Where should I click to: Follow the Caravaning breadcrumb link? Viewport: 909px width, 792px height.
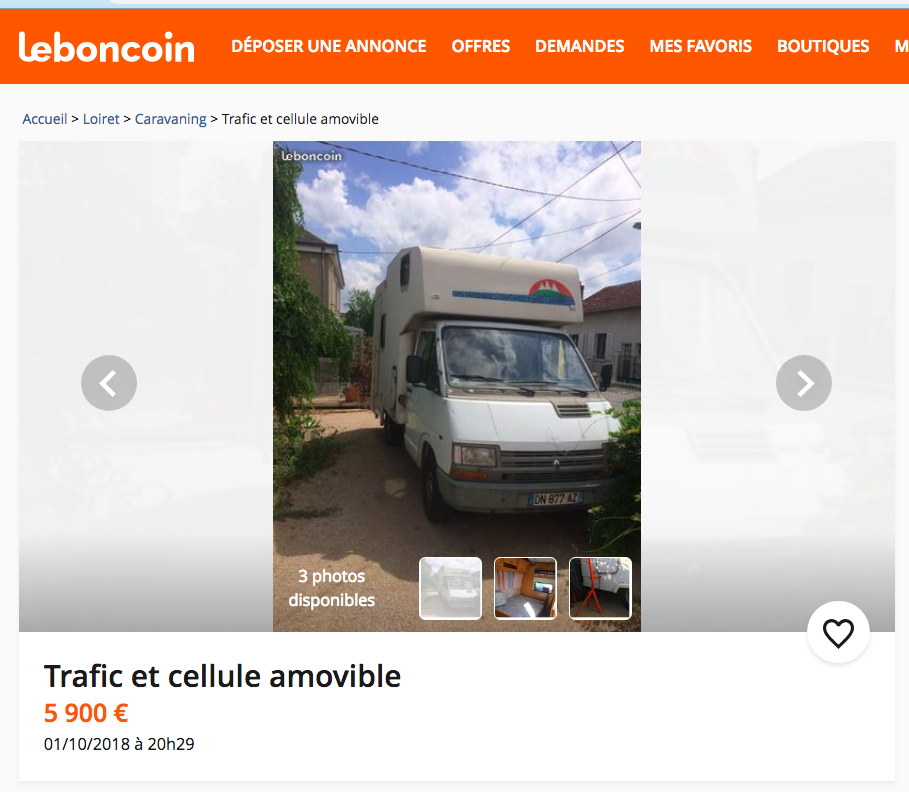pos(170,119)
